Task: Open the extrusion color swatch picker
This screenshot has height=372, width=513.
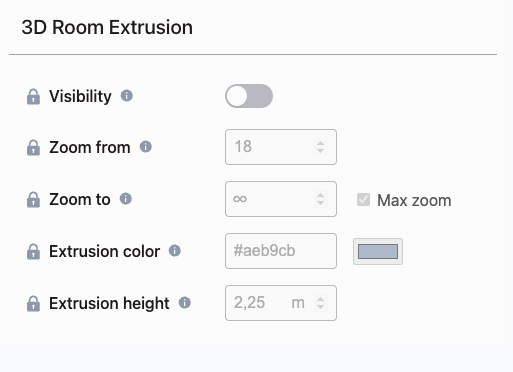Action: [x=378, y=251]
